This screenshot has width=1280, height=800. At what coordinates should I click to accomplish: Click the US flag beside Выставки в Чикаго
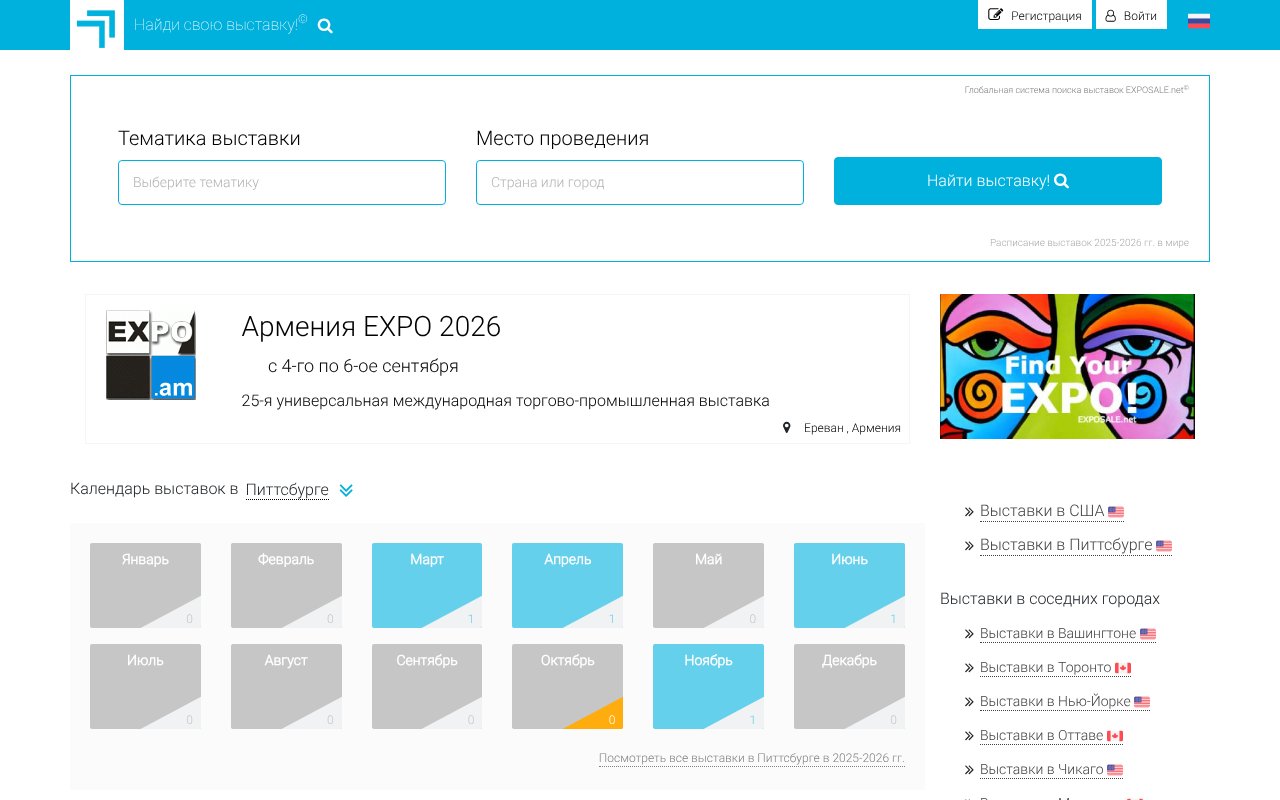[1114, 769]
